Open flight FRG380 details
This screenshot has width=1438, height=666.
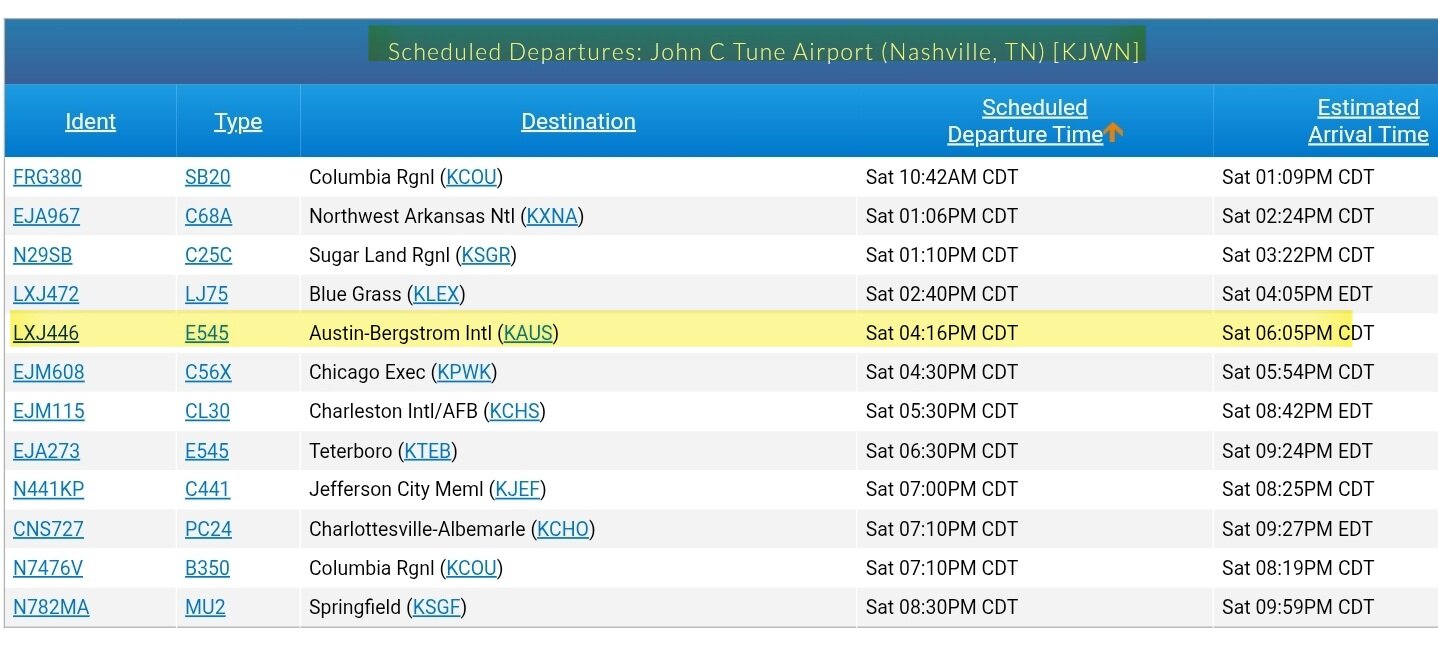click(x=47, y=178)
